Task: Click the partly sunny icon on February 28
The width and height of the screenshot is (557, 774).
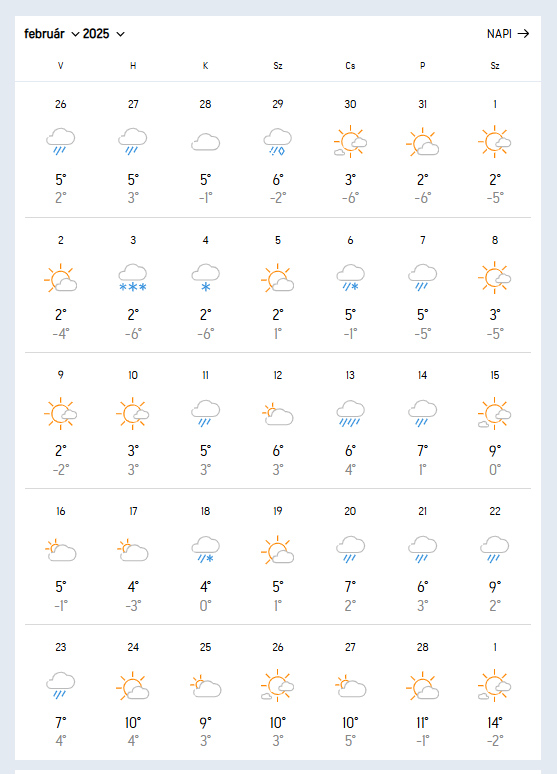Action: [423, 686]
